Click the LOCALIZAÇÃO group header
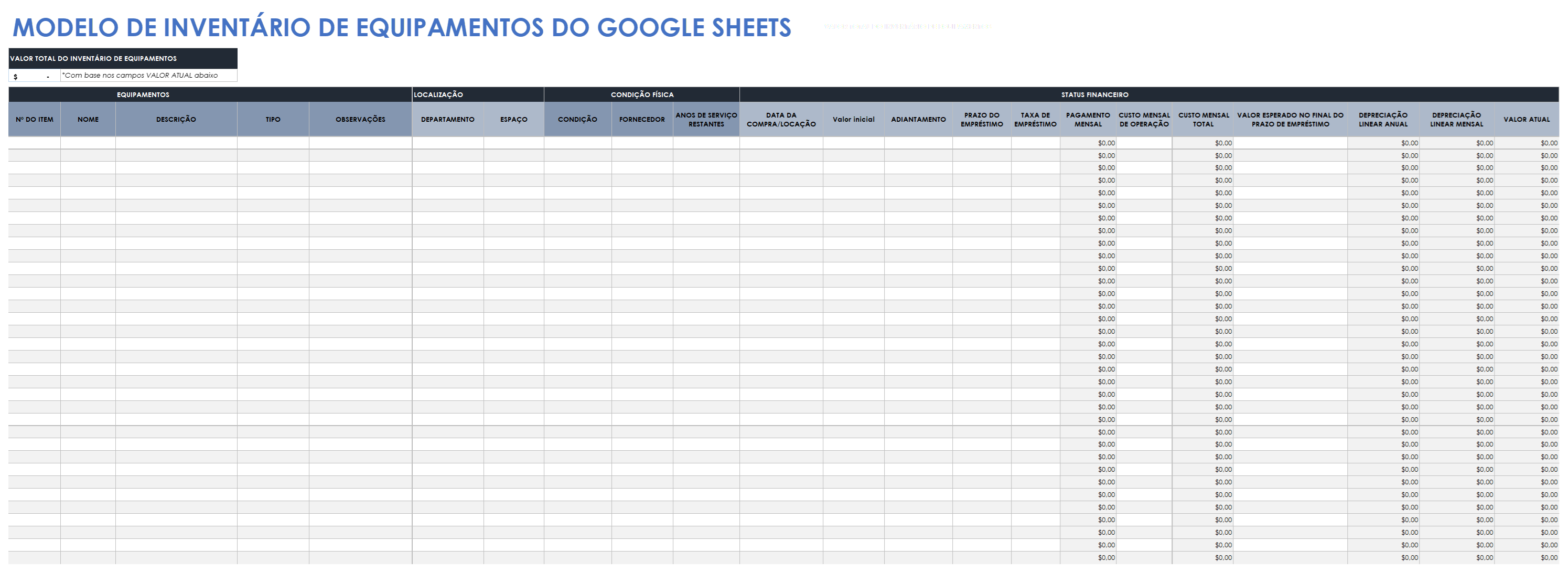The height and width of the screenshot is (572, 1568). (x=478, y=94)
